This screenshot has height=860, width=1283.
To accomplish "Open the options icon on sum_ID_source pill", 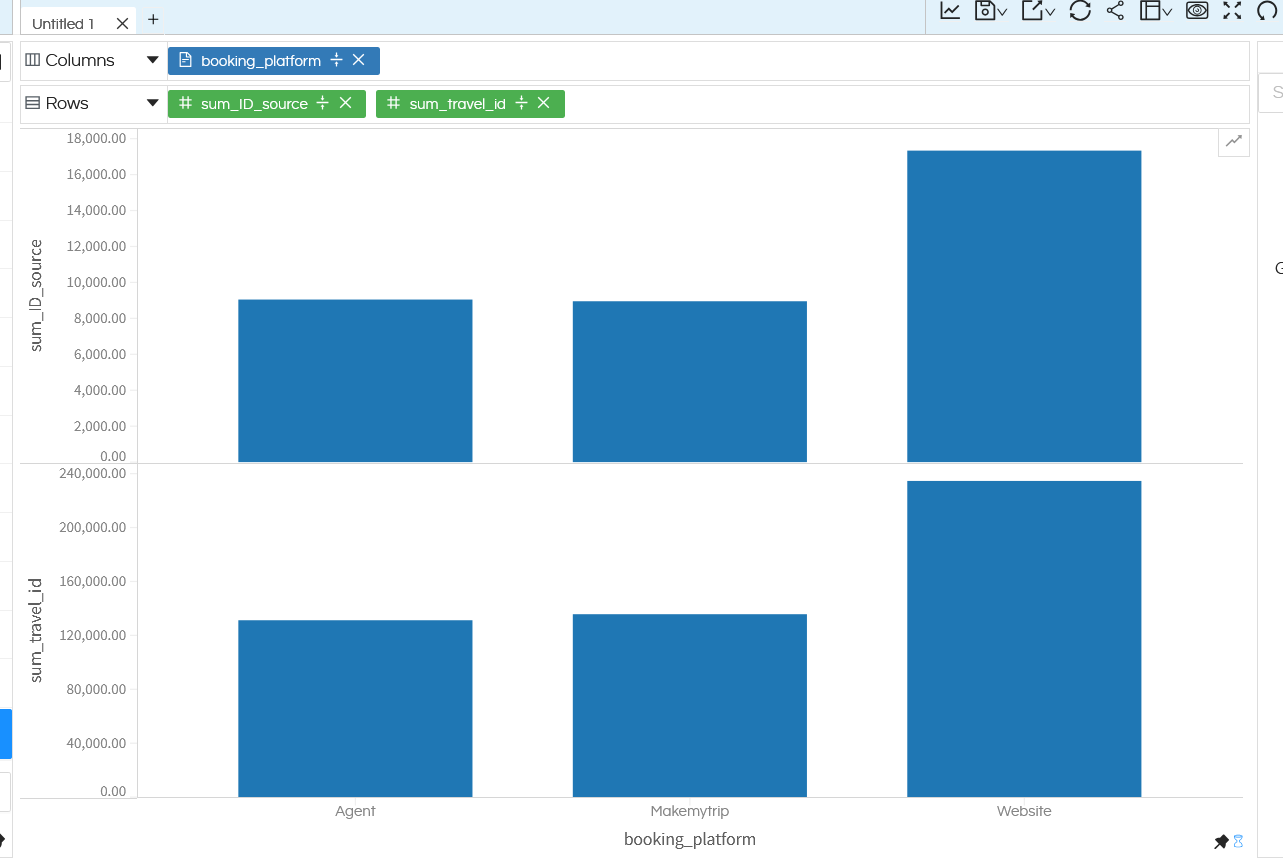I will coord(323,103).
